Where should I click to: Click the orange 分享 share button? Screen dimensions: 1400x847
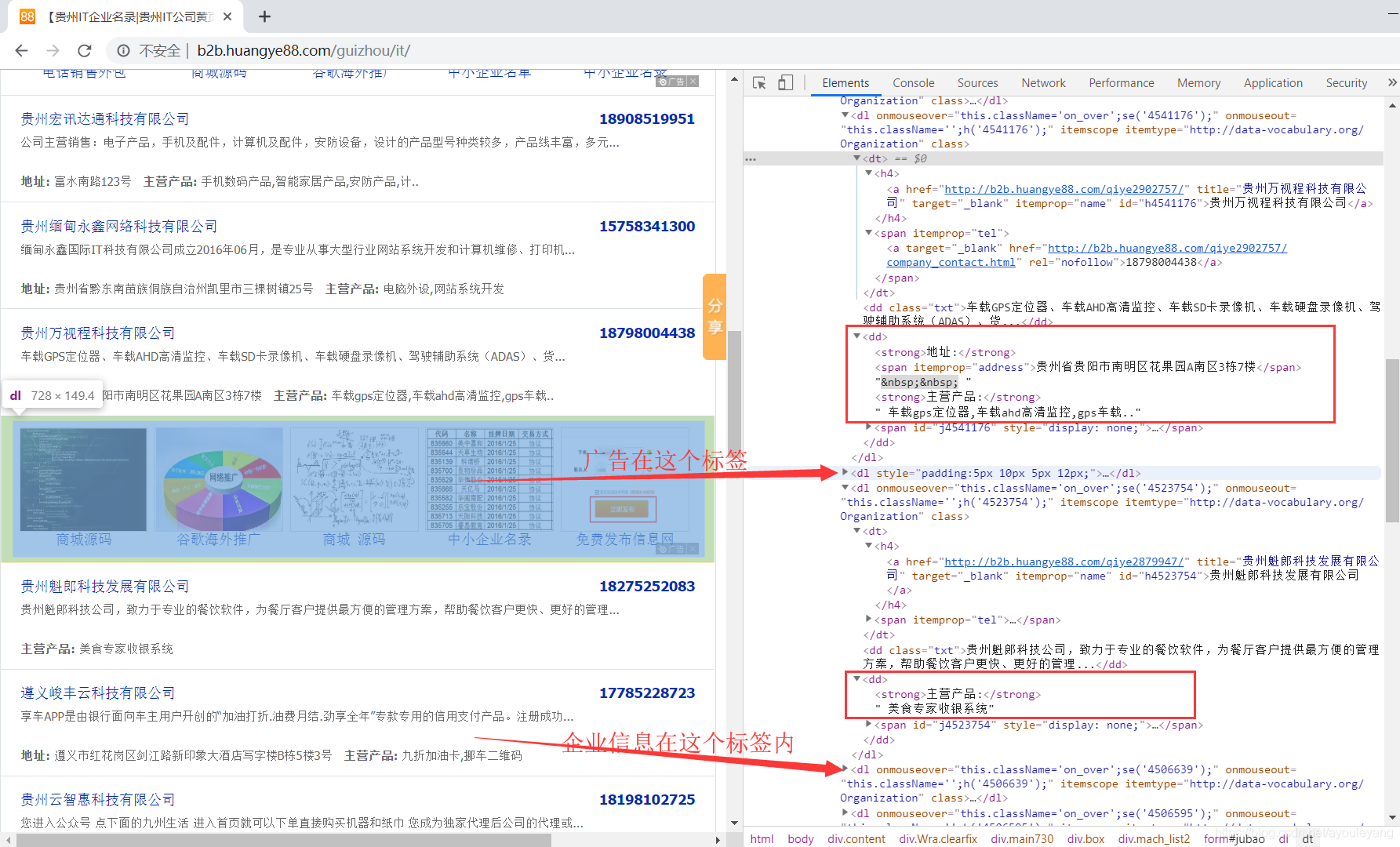[715, 317]
